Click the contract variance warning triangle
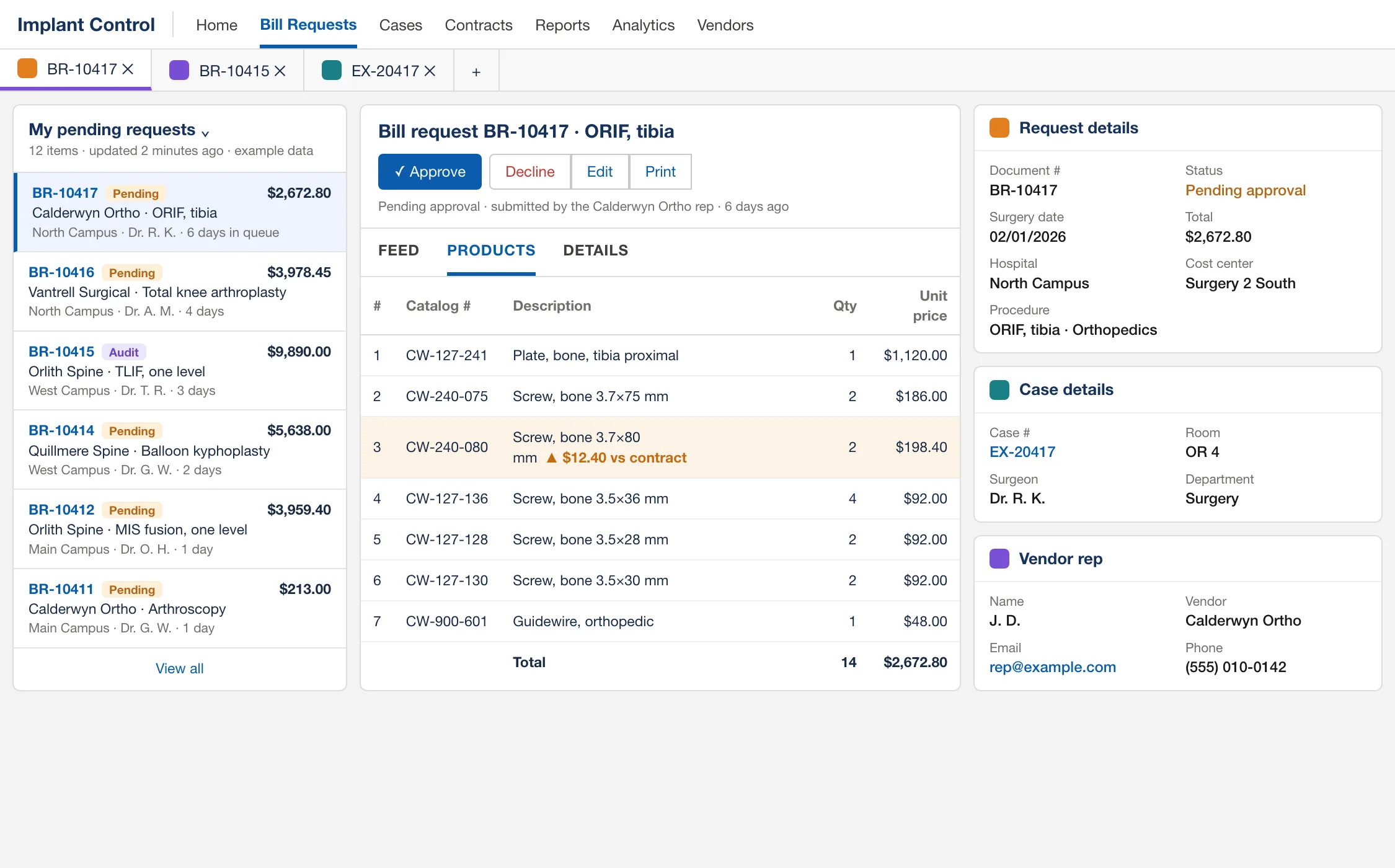Image resolution: width=1395 pixels, height=868 pixels. tap(551, 458)
